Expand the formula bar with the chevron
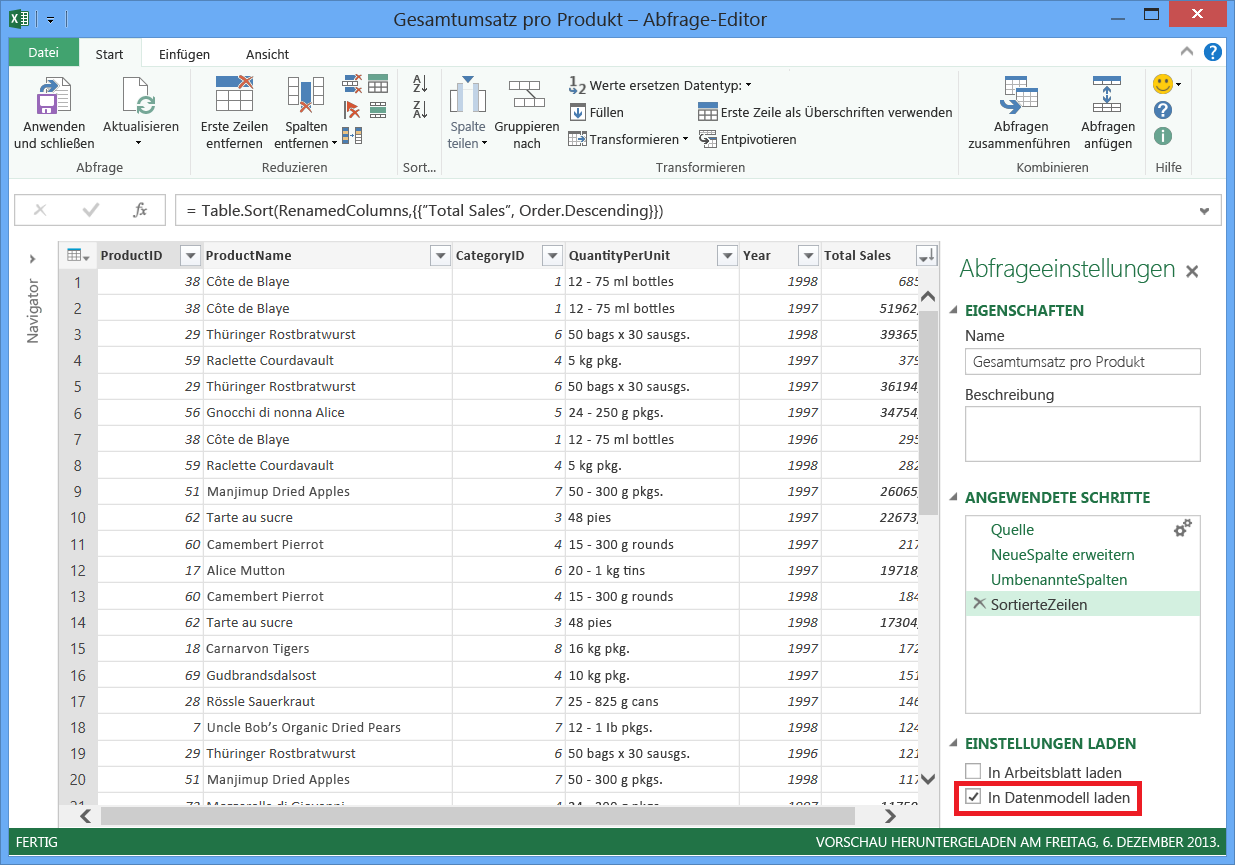 pyautogui.click(x=1204, y=210)
